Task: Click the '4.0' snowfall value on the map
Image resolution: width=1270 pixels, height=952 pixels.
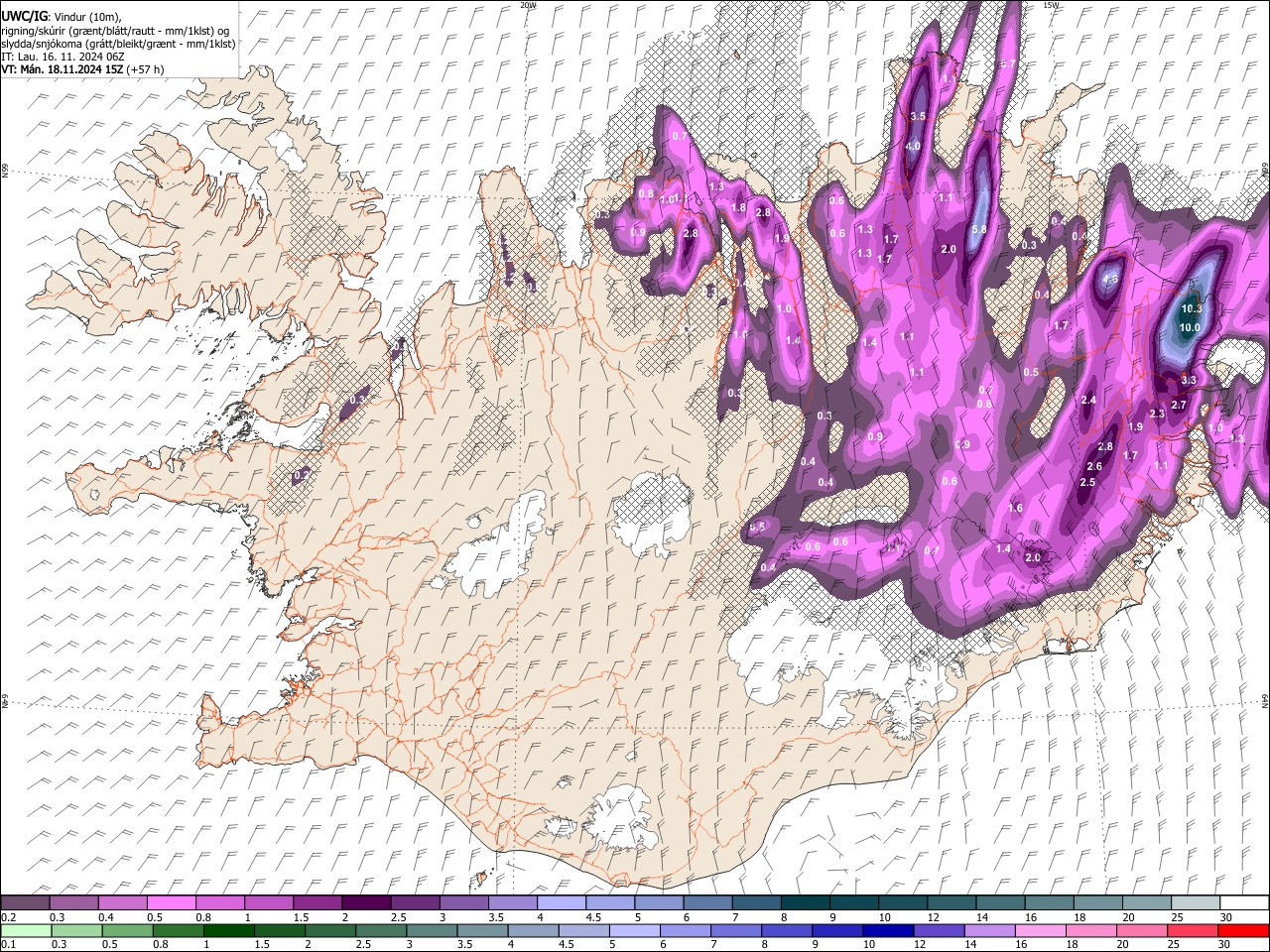Action: (913, 146)
